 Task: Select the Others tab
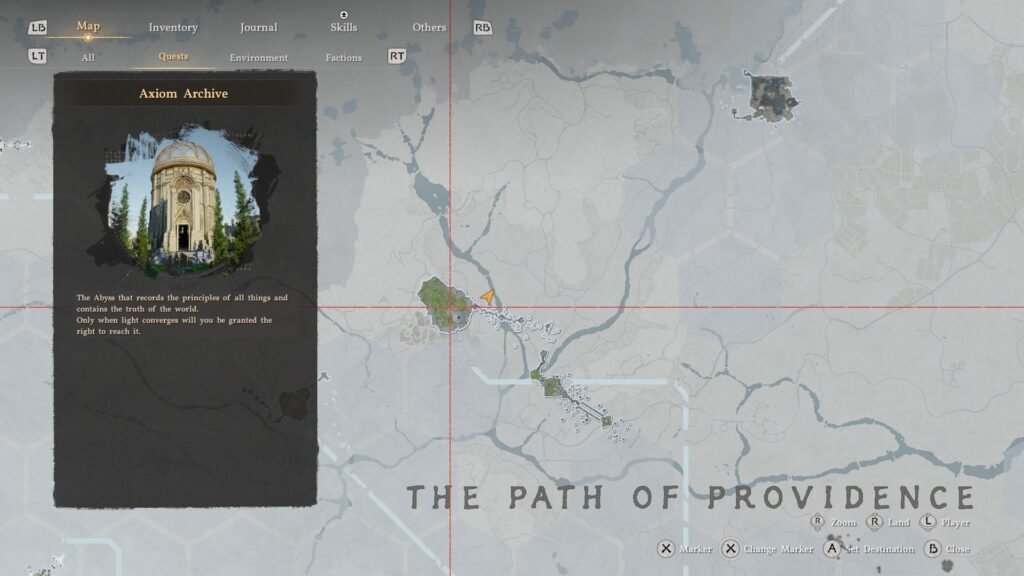429,27
